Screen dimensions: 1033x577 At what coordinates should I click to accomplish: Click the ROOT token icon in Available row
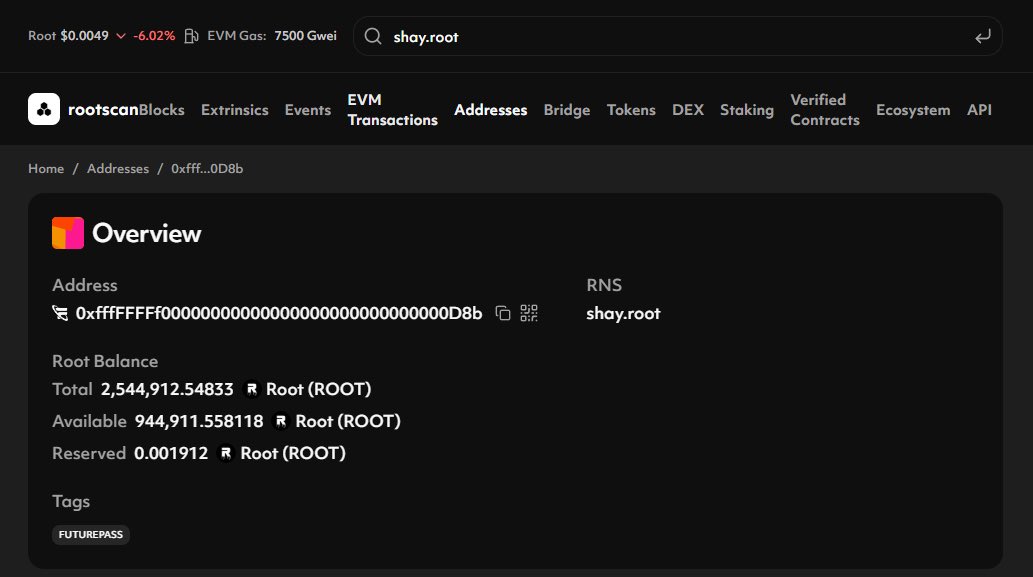(281, 421)
